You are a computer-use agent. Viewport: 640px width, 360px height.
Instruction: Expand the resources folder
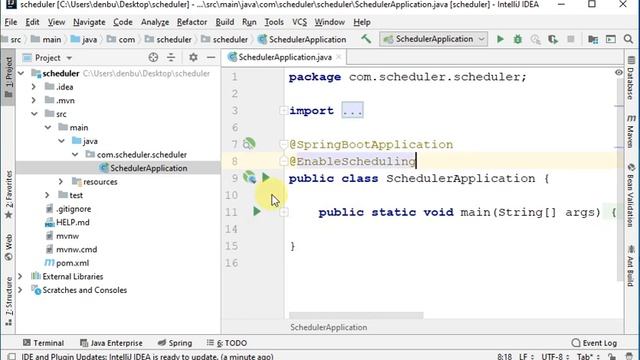[x=61, y=182]
